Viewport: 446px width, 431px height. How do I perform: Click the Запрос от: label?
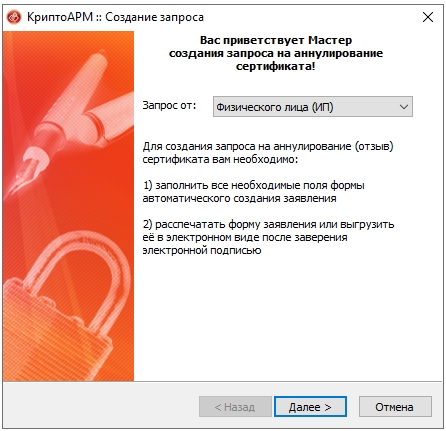click(169, 105)
